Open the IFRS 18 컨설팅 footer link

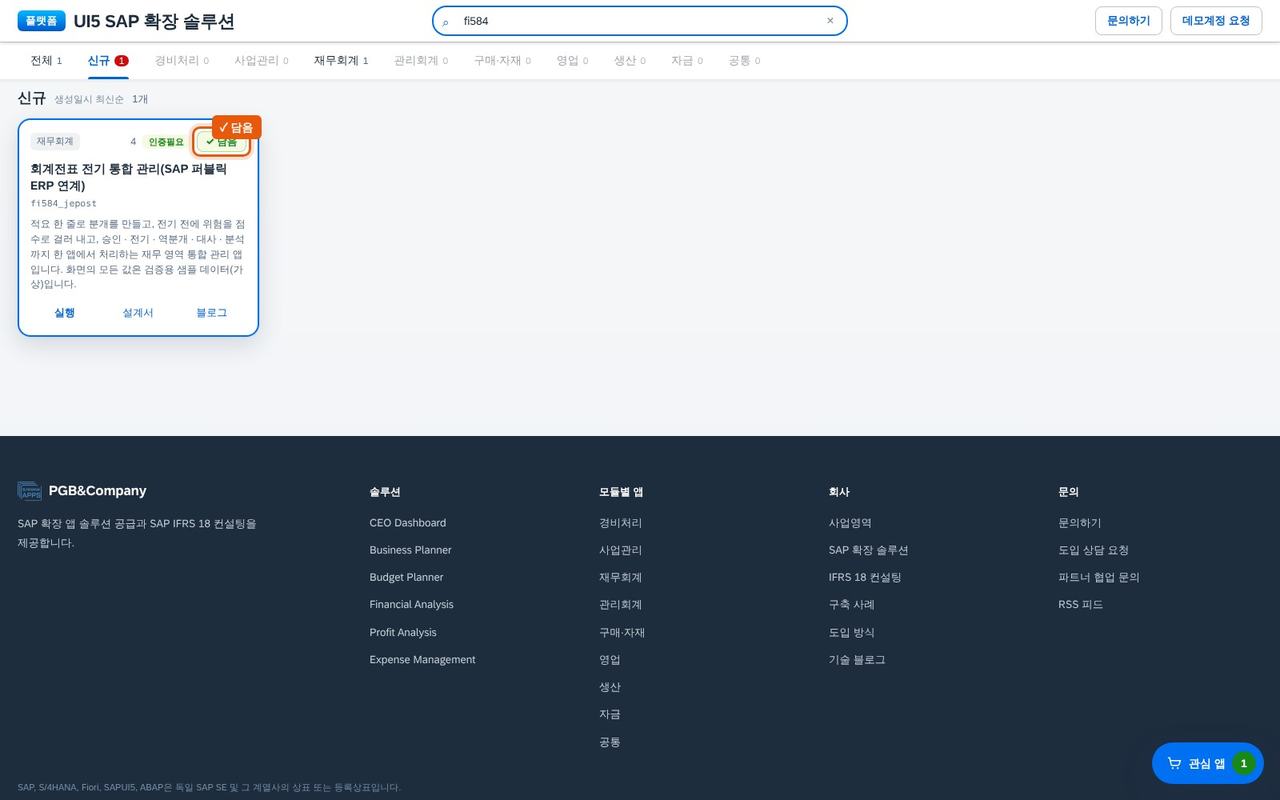tap(865, 577)
